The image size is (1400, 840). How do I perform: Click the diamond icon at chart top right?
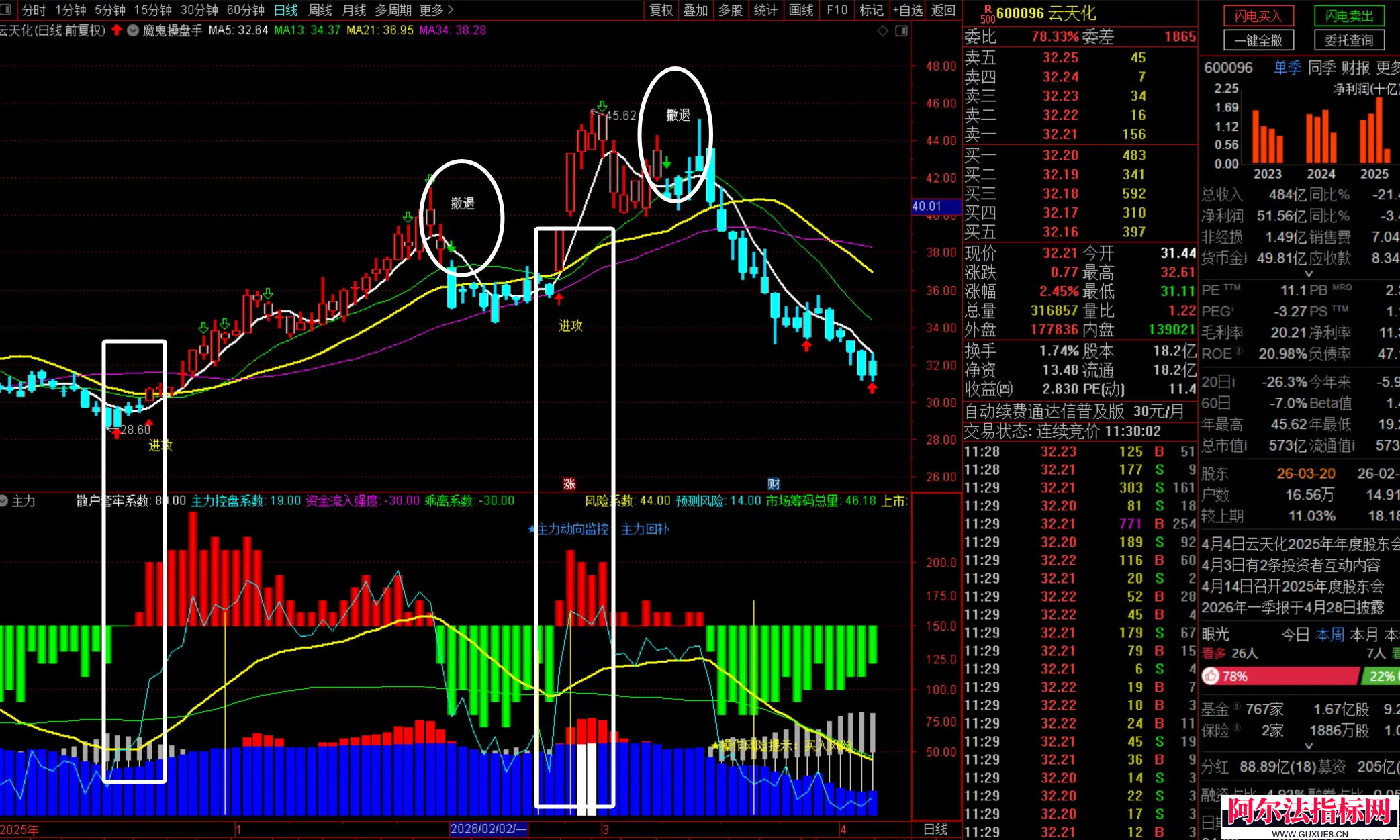pos(883,30)
